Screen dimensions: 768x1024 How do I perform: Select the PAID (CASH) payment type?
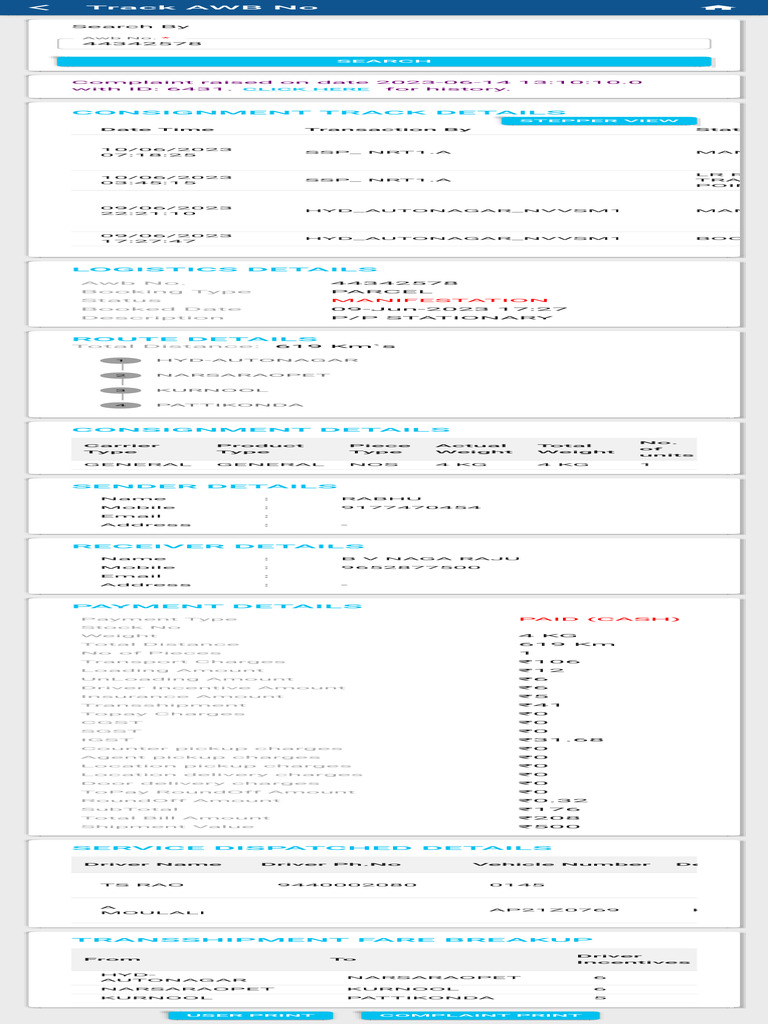pyautogui.click(x=600, y=619)
